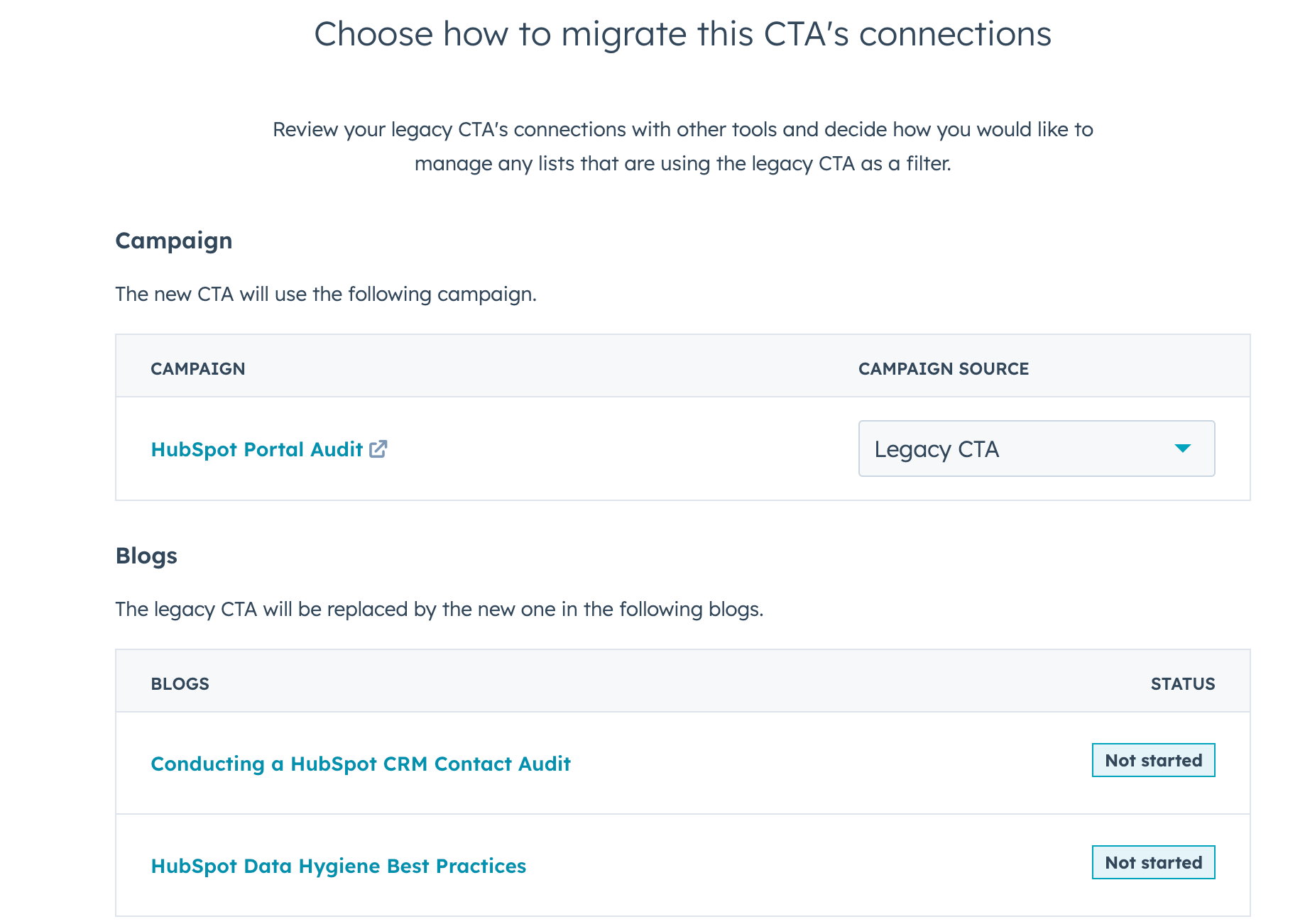Click the 'Legacy CTA' text inside the dropdown
Viewport: 1305px width, 924px height.
coord(937,449)
